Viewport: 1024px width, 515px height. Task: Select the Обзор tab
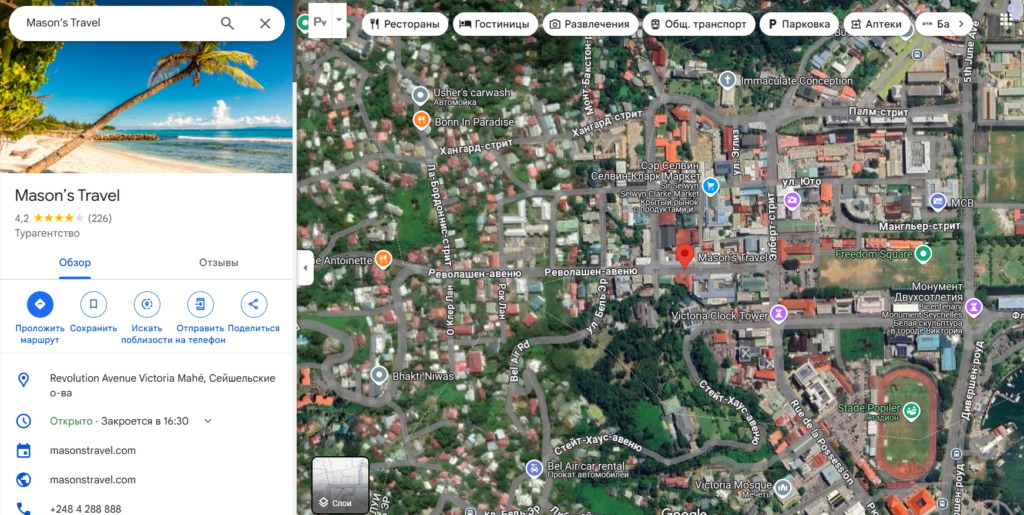tap(74, 263)
